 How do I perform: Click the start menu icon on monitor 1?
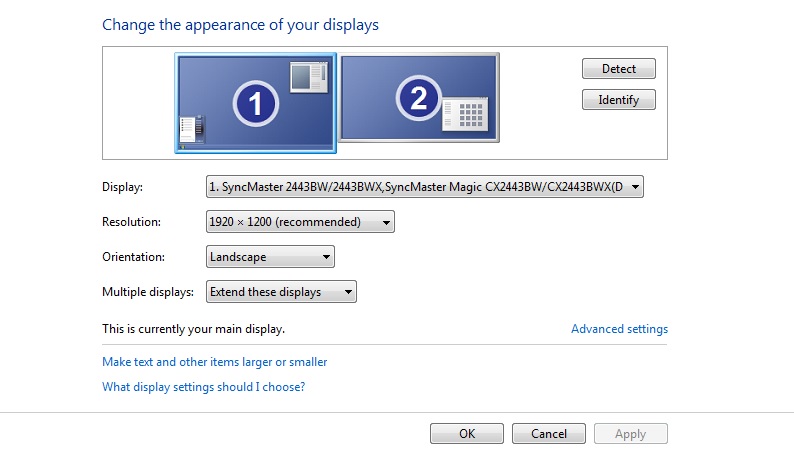click(x=192, y=129)
